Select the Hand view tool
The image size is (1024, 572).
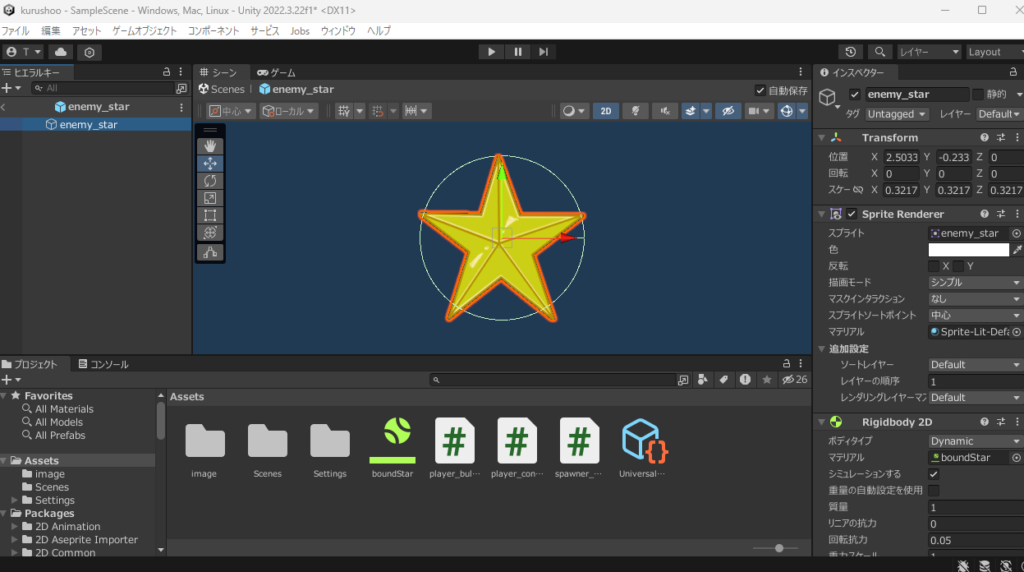[210, 146]
